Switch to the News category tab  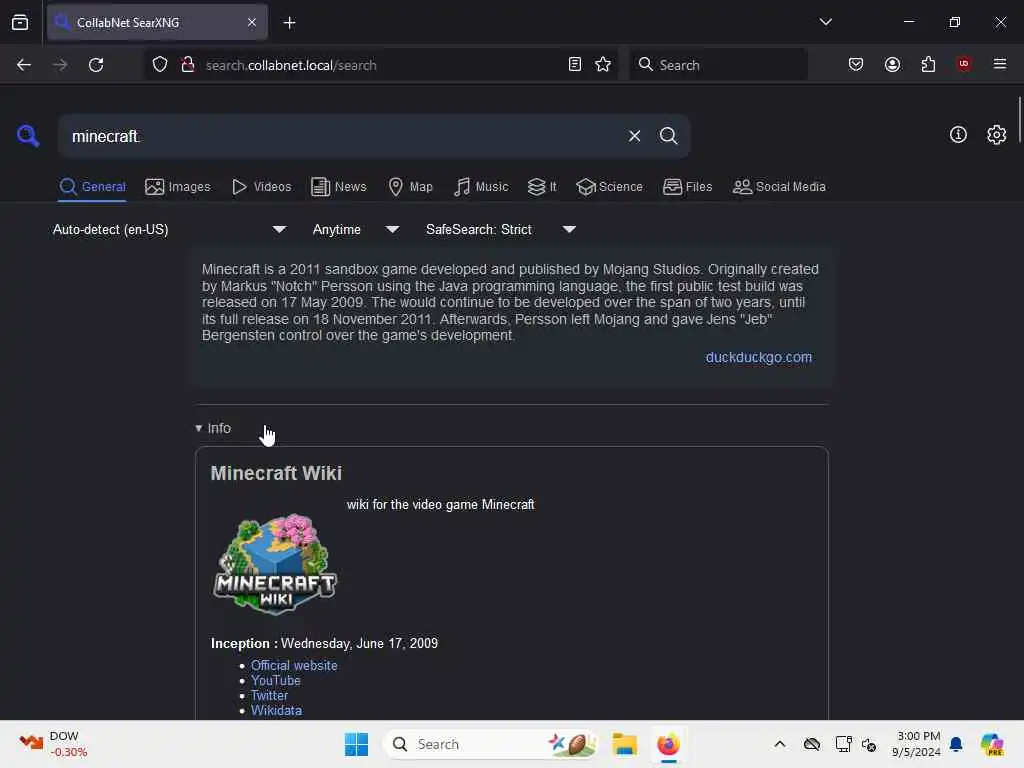(x=338, y=187)
